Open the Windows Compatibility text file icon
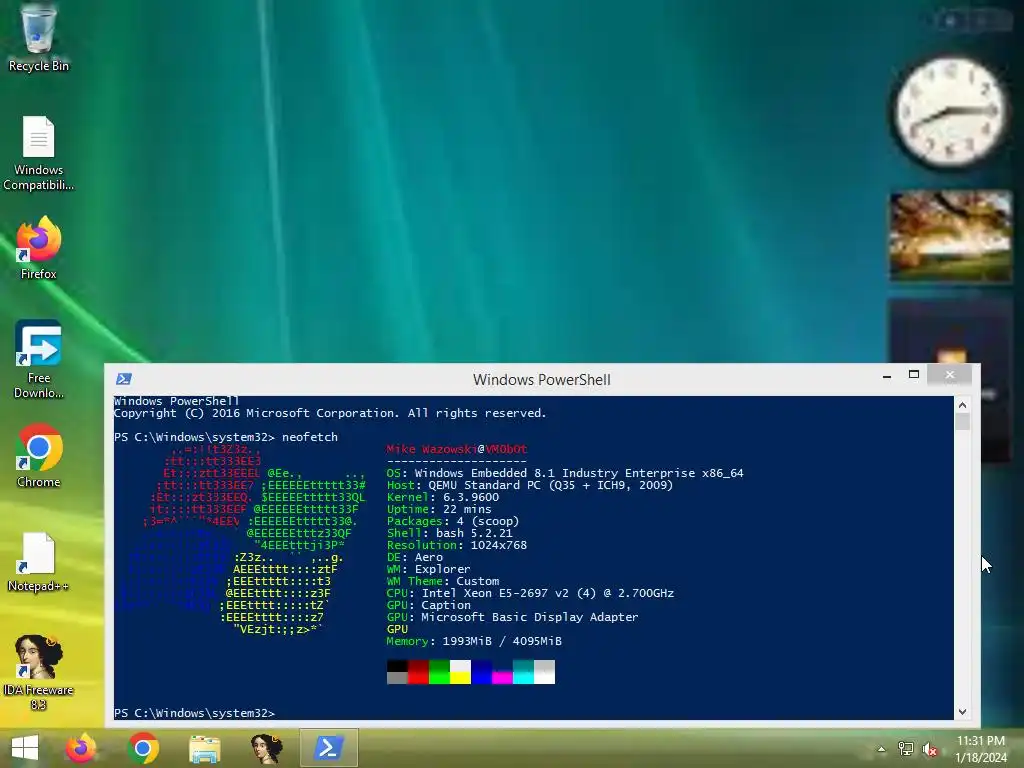 [39, 153]
